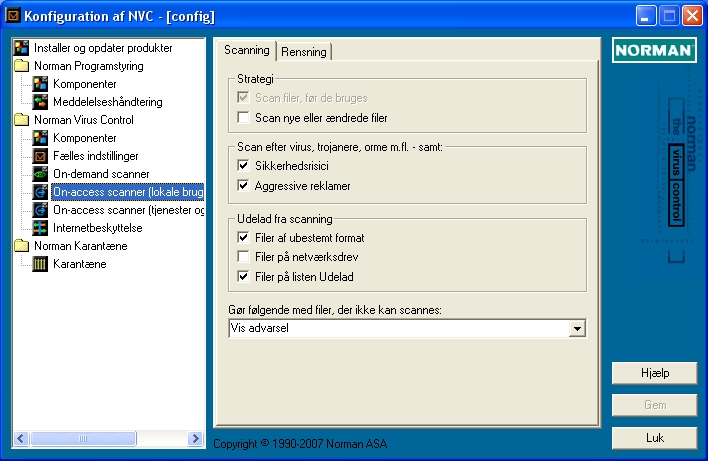The height and width of the screenshot is (461, 708).
Task: Open the Fælles indstillinger icon
Action: point(40,156)
